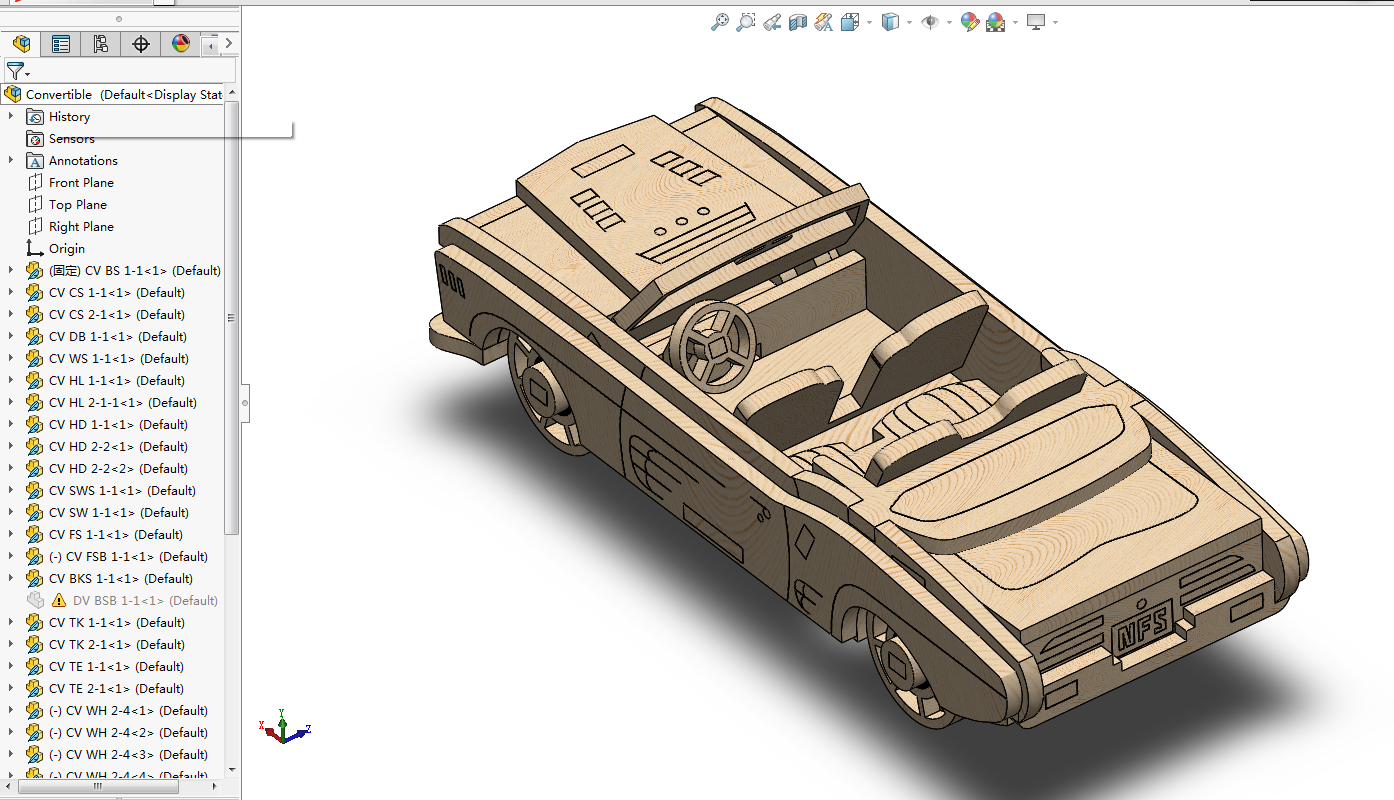1394x800 pixels.
Task: Click the CV HL 1-1<1> part icon
Action: [x=35, y=380]
